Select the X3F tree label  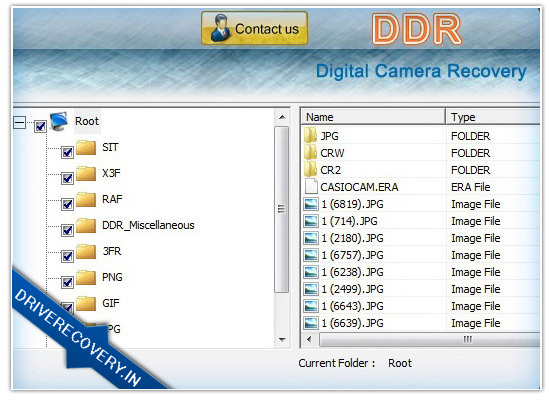coord(111,173)
